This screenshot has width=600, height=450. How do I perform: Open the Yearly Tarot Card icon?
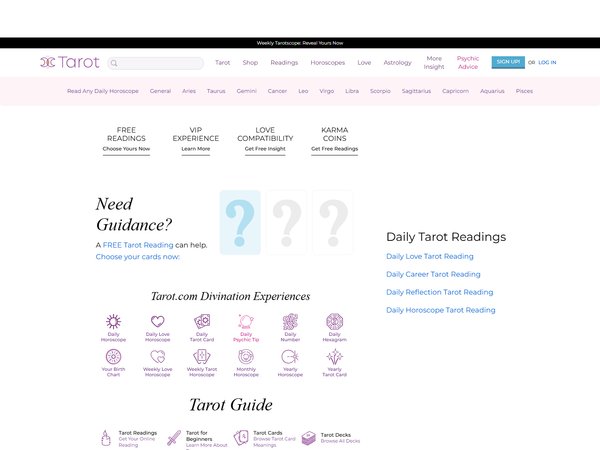334,357
